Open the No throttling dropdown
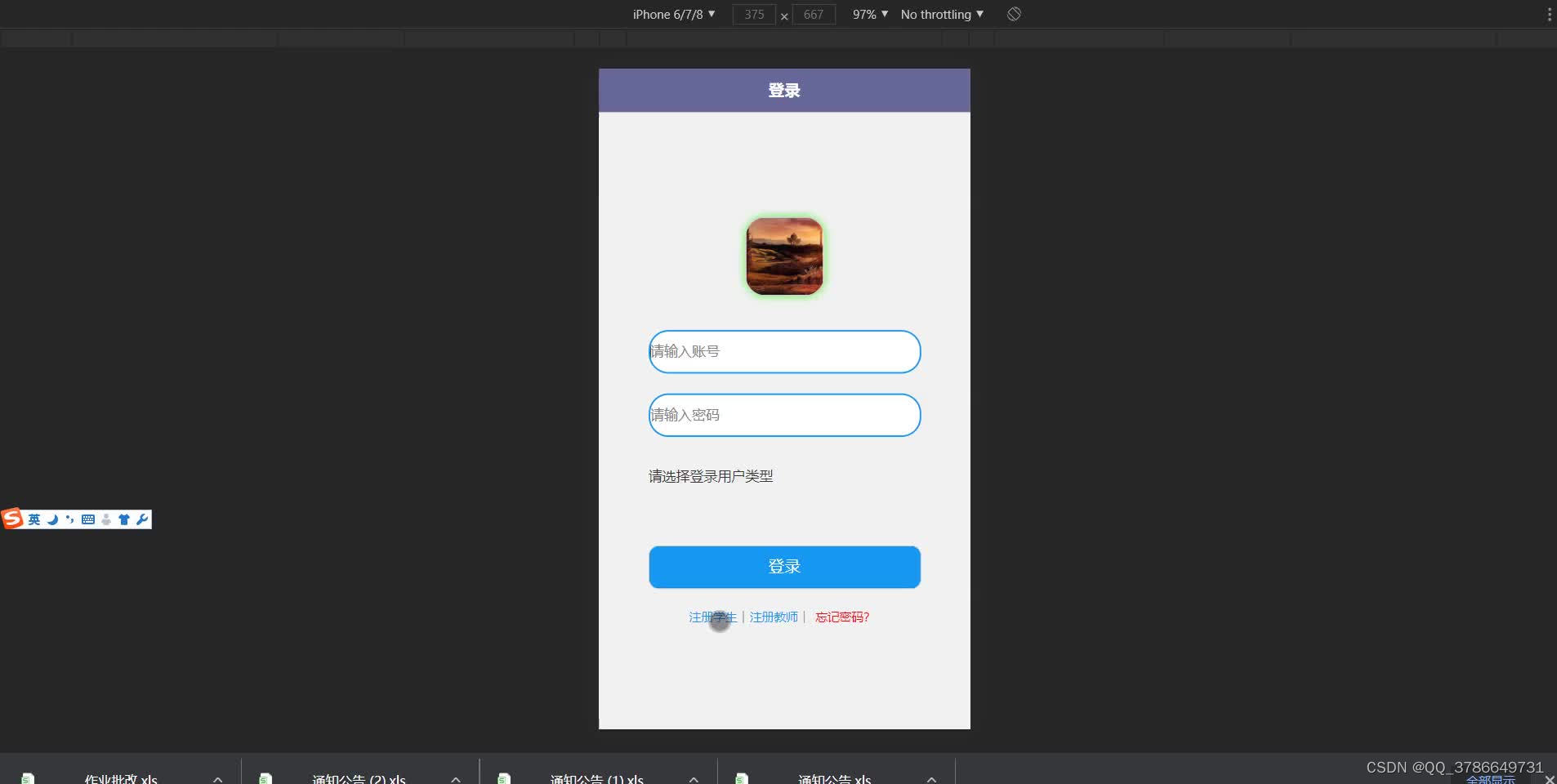Screen dimensions: 1557x784 click(x=942, y=14)
